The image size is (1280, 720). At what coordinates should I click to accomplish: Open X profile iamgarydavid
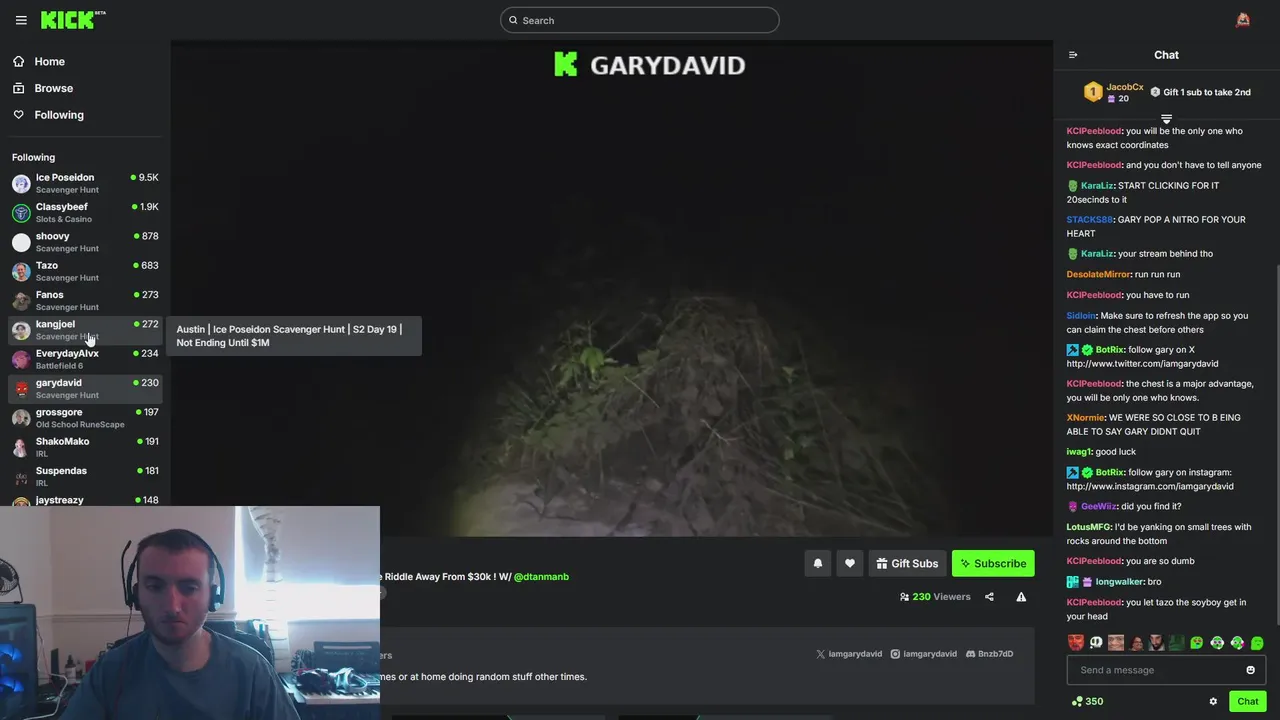(x=849, y=654)
